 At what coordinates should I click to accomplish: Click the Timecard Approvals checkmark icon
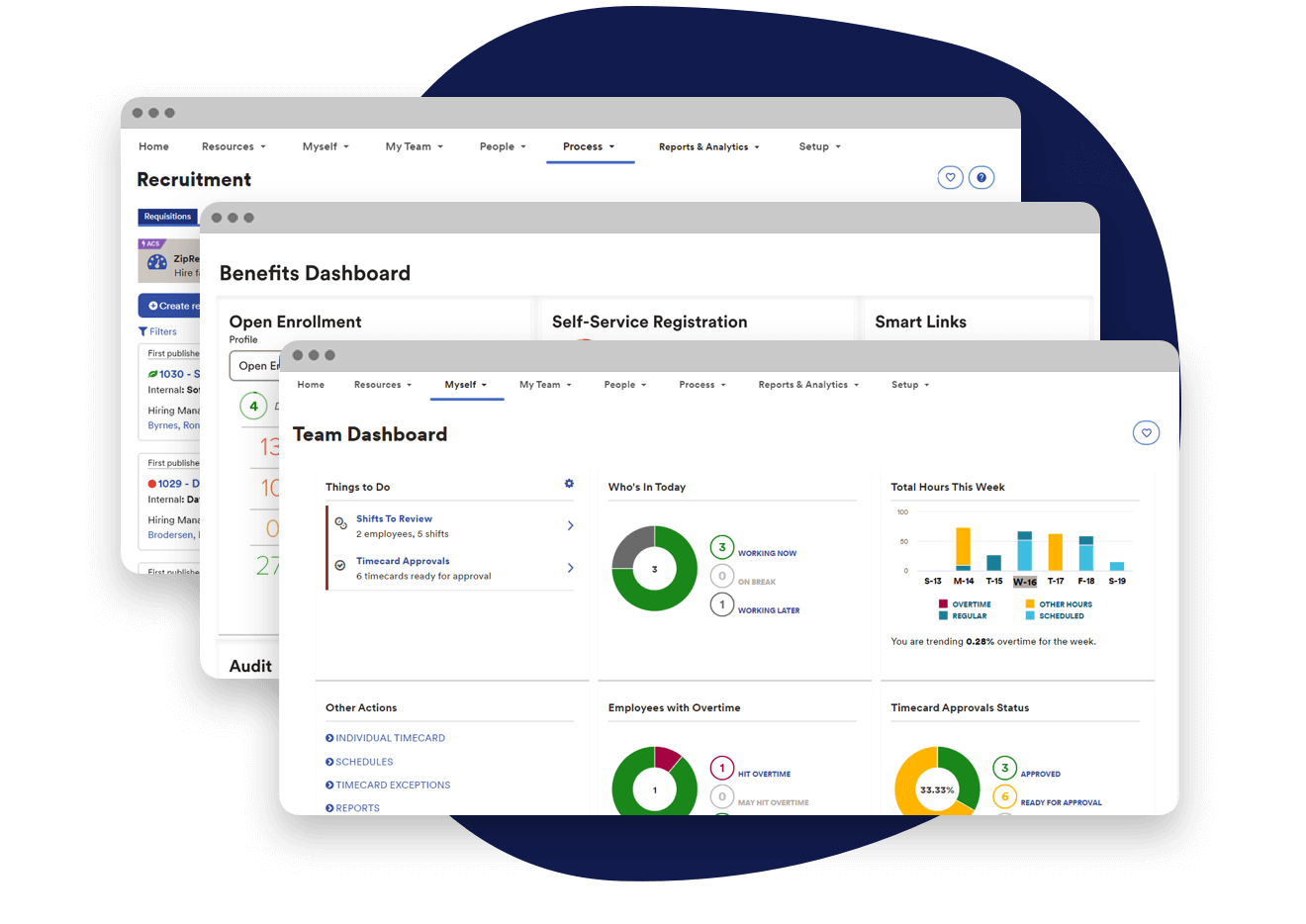(340, 564)
